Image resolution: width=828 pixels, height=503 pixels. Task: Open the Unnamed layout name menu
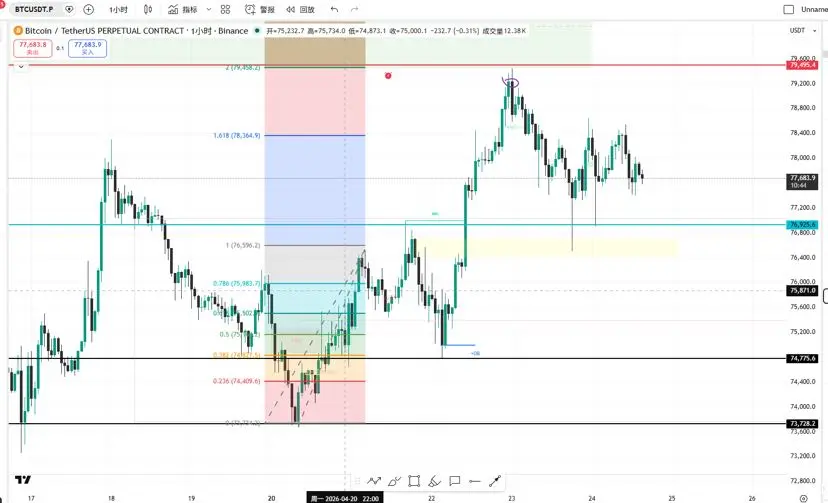pyautogui.click(x=814, y=10)
